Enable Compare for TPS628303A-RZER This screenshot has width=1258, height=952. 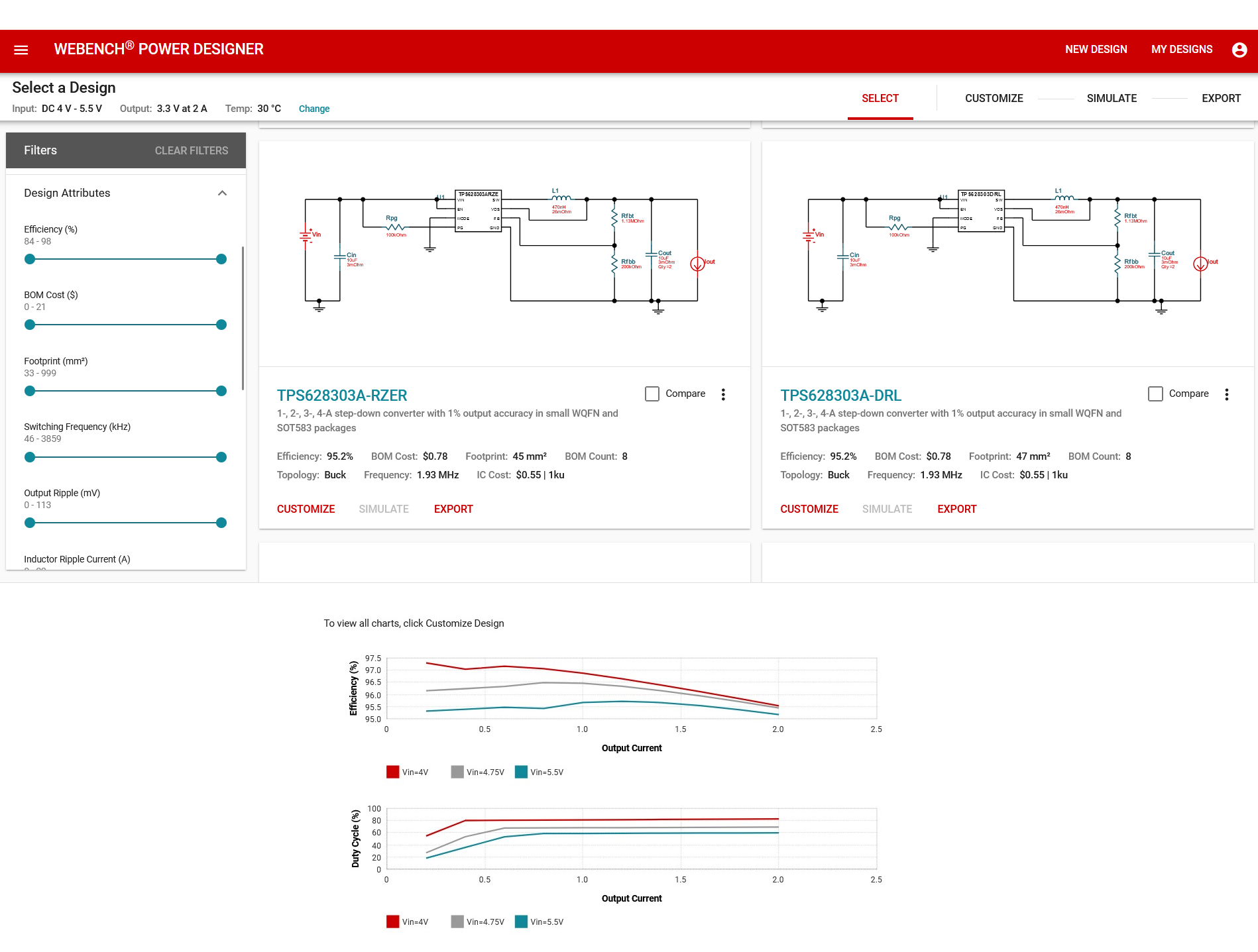(x=652, y=394)
